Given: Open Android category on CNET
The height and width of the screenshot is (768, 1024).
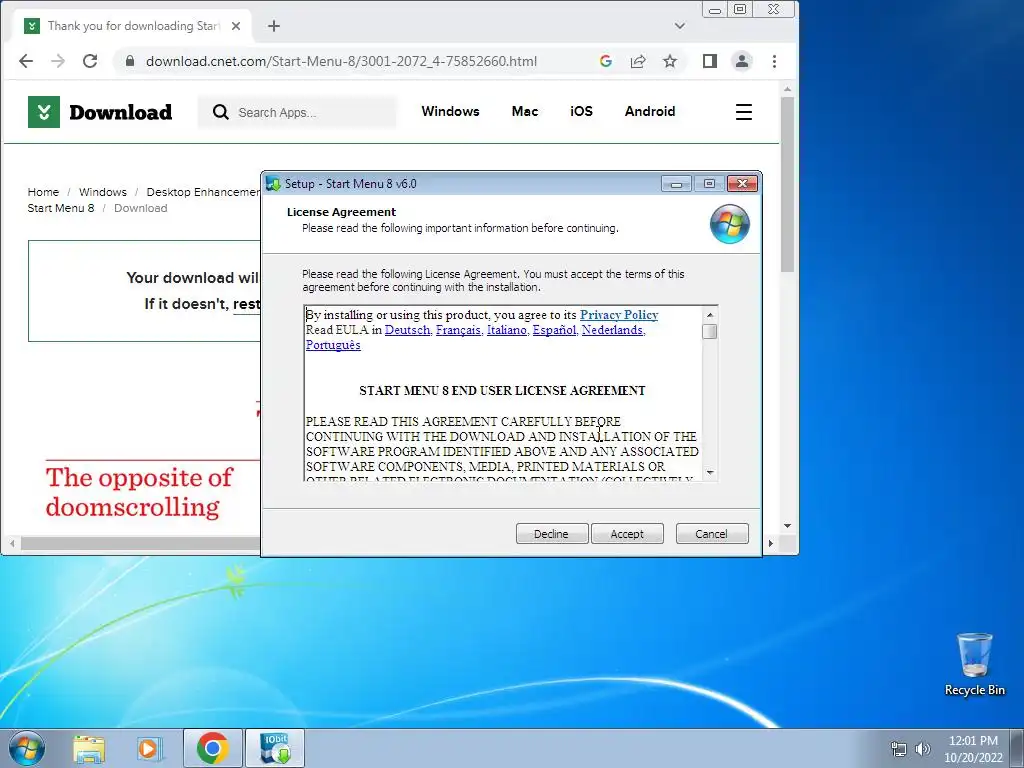Looking at the screenshot, I should [x=650, y=112].
